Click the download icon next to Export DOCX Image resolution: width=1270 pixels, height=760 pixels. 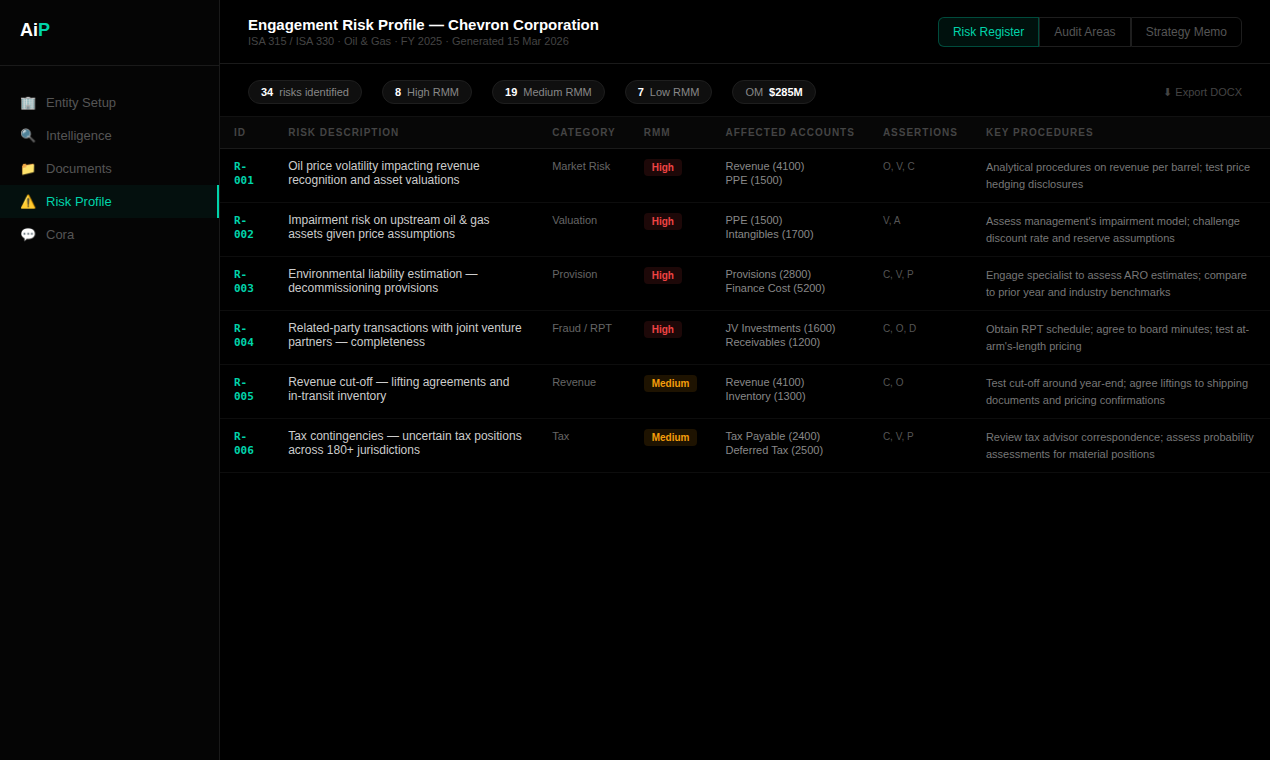coord(1166,92)
